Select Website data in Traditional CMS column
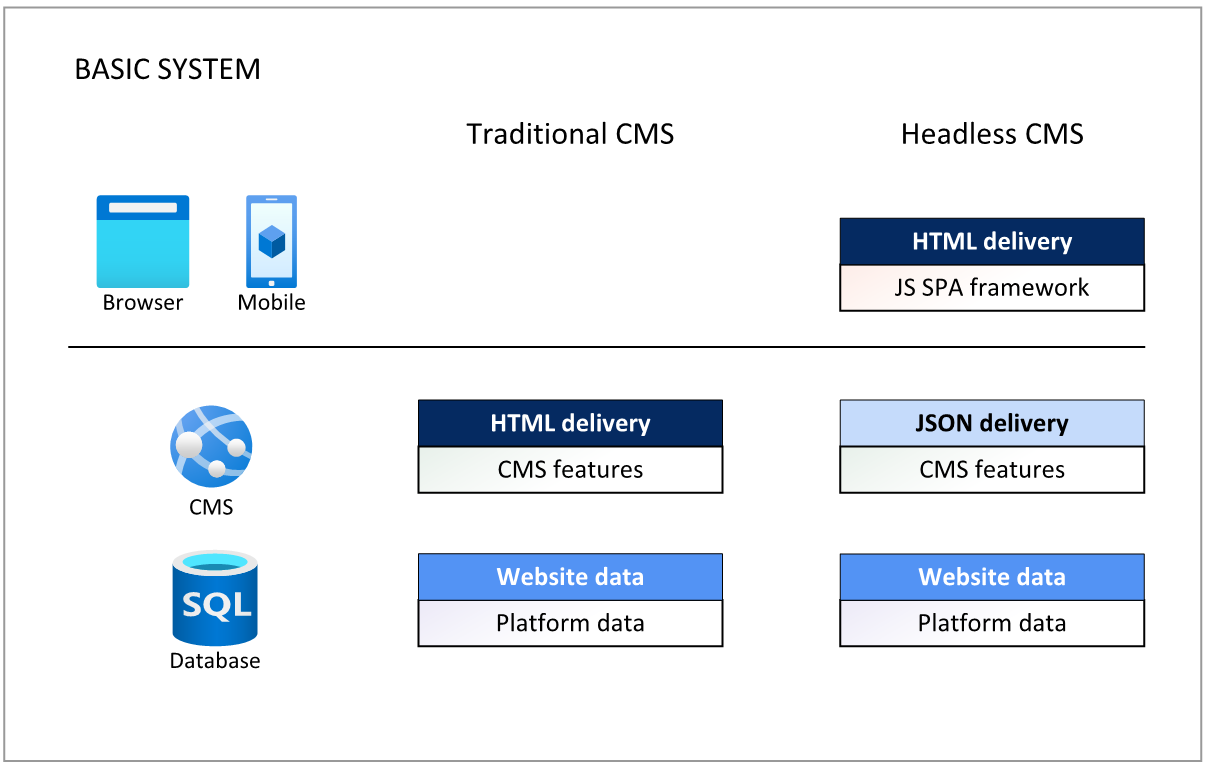This screenshot has width=1207, height=766. 570,577
